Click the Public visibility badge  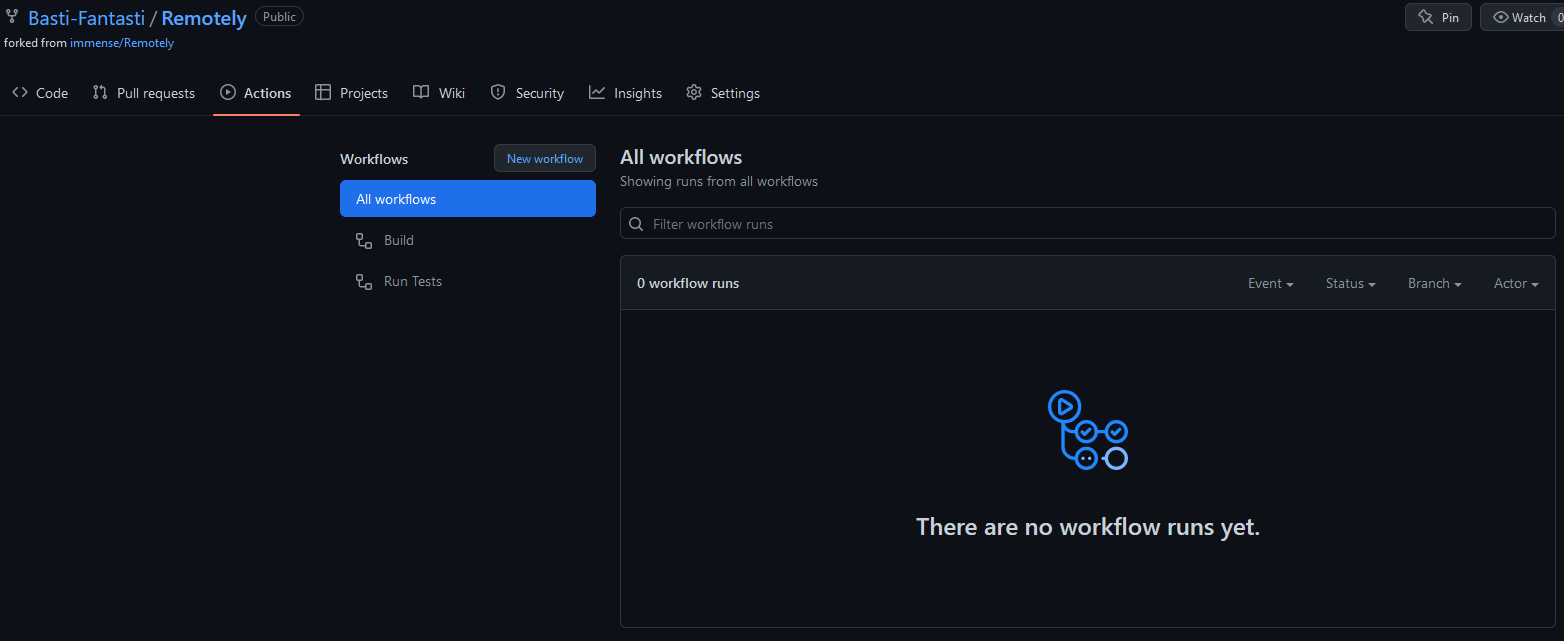coord(279,16)
